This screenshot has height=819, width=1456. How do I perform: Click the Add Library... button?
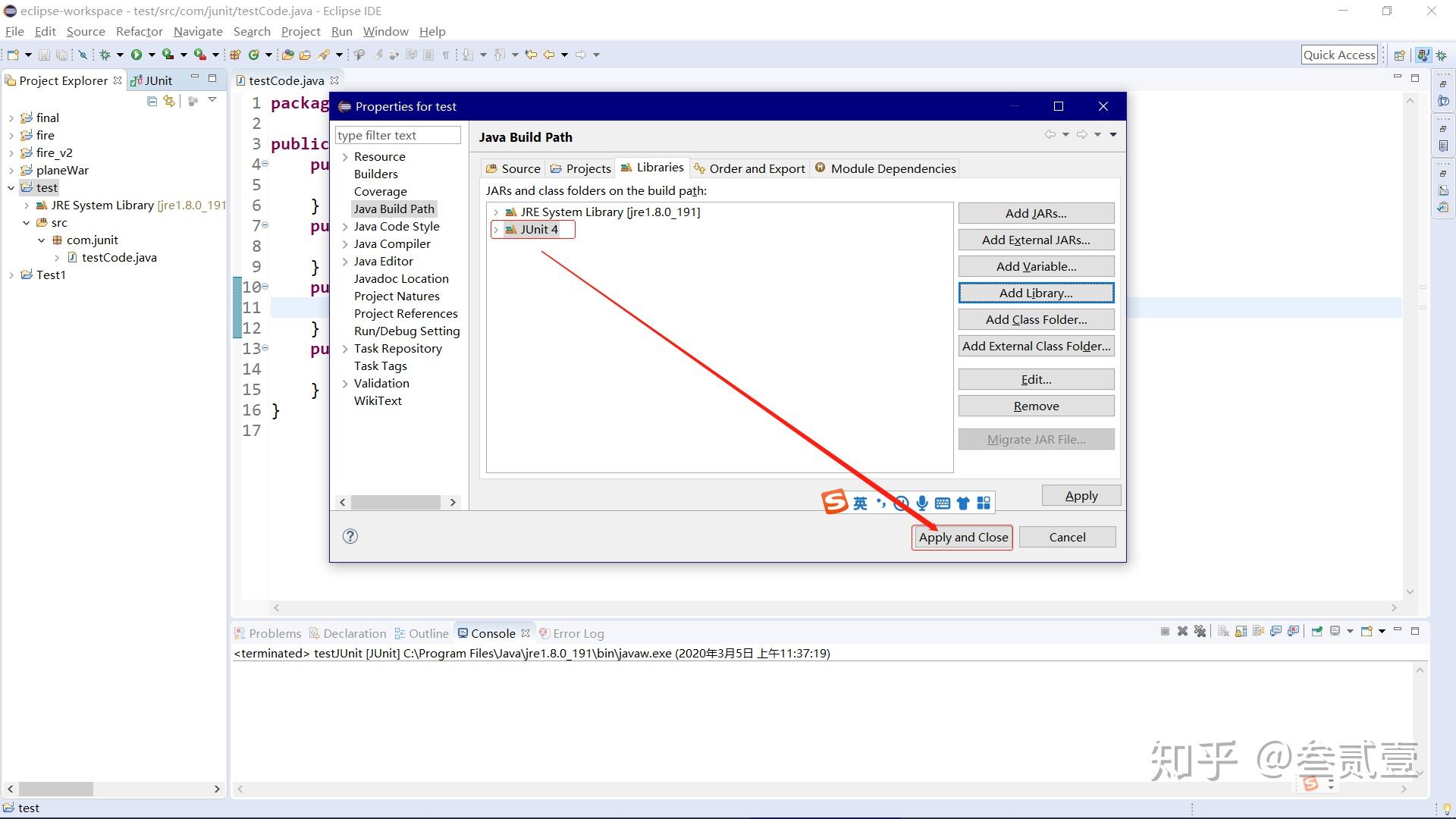coord(1036,293)
